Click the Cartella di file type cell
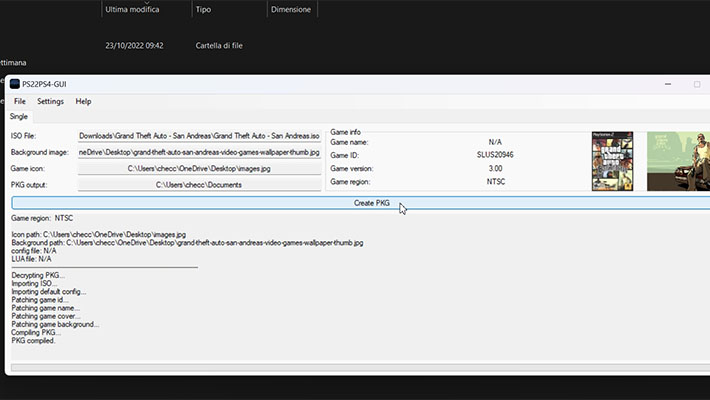Image resolution: width=710 pixels, height=400 pixels. pyautogui.click(x=219, y=45)
